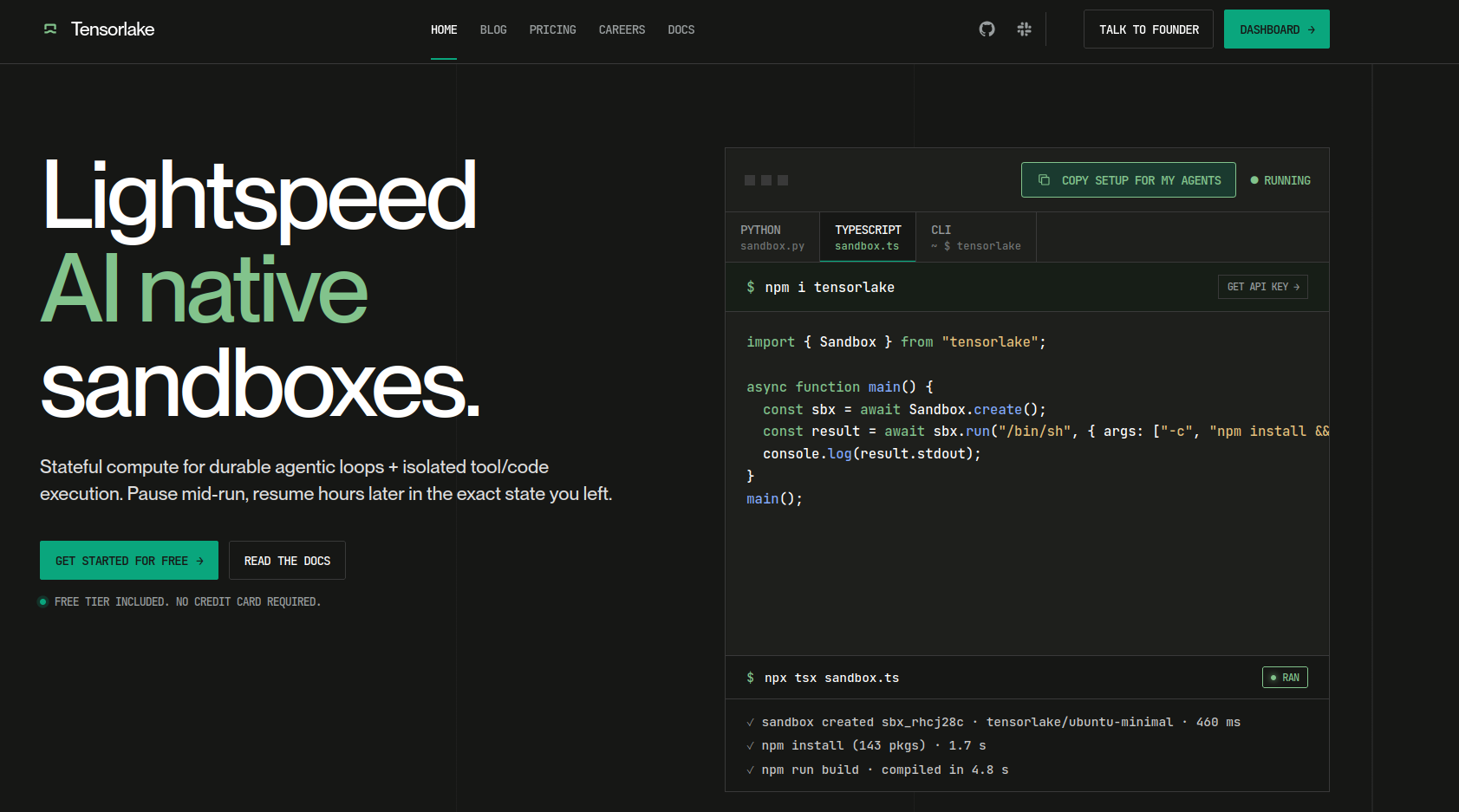Click the import Sandbox code line

[x=896, y=342]
